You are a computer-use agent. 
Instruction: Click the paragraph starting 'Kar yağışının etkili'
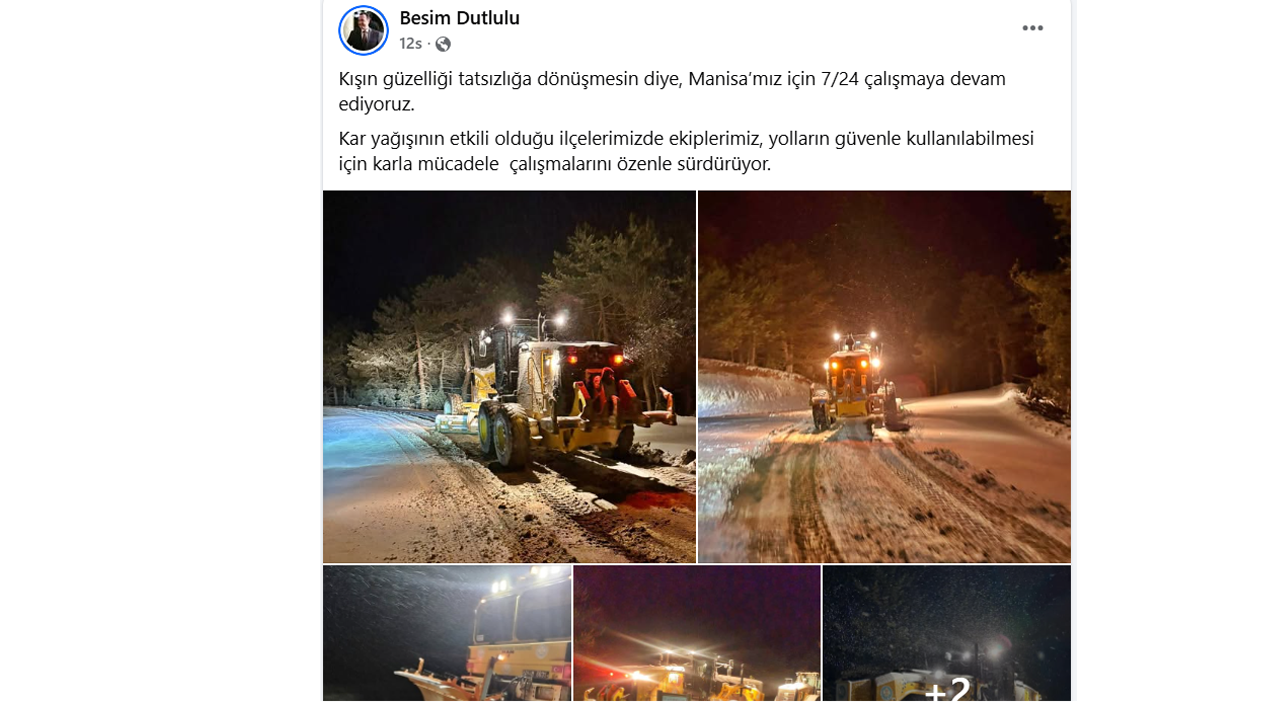coord(686,151)
